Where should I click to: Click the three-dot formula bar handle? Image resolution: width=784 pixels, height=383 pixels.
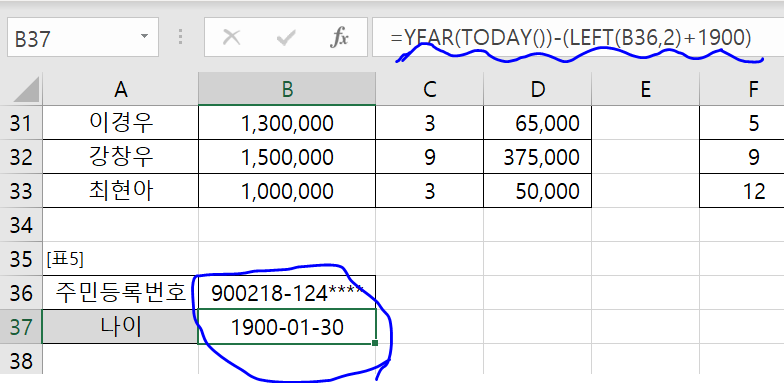(x=181, y=37)
